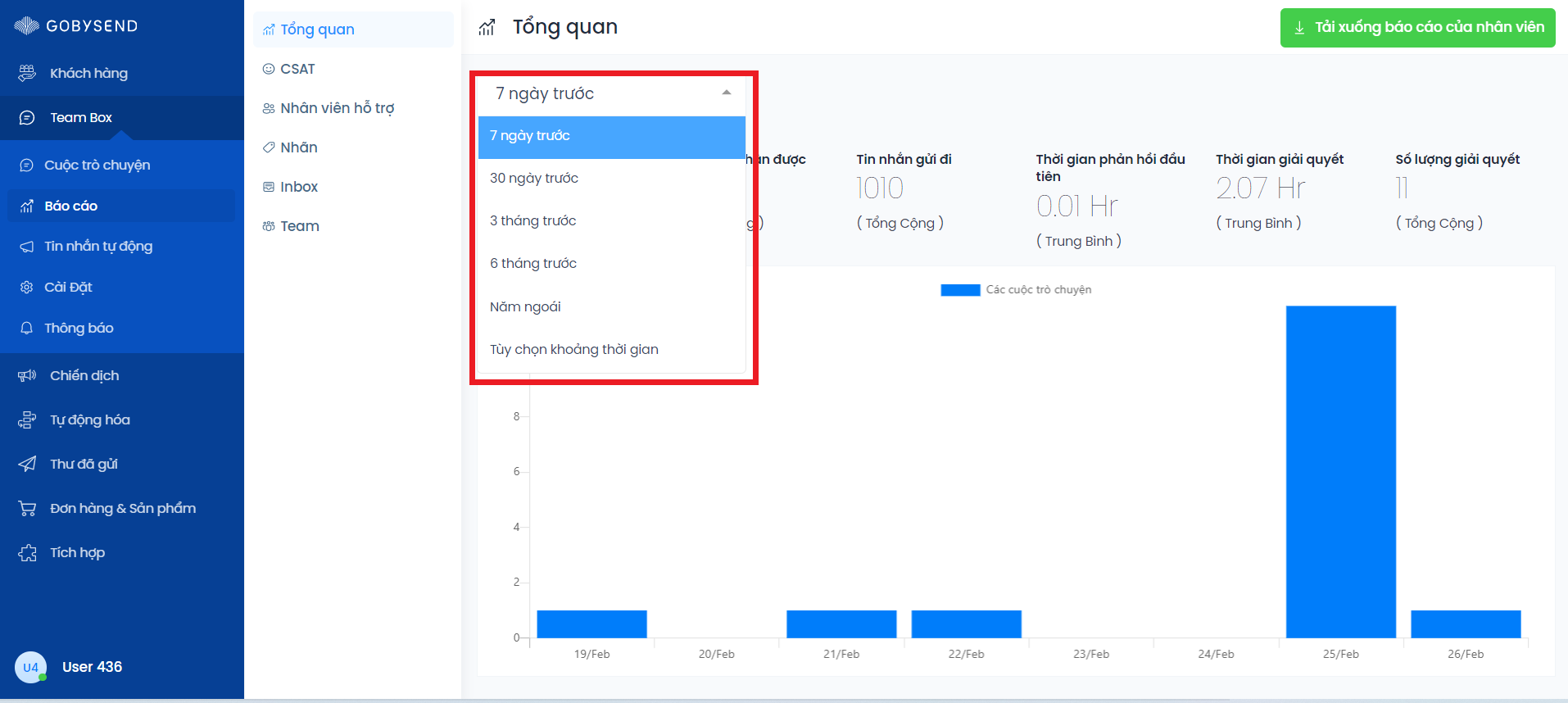
Task: Click the shopping cart icon for orders
Action: pos(27,508)
